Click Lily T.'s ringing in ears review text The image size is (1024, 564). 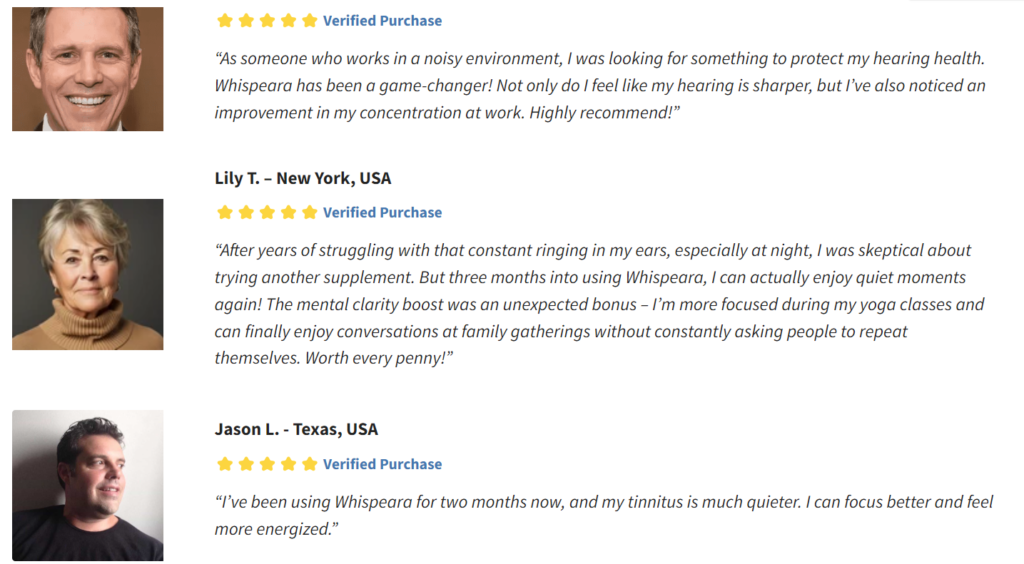(x=600, y=304)
